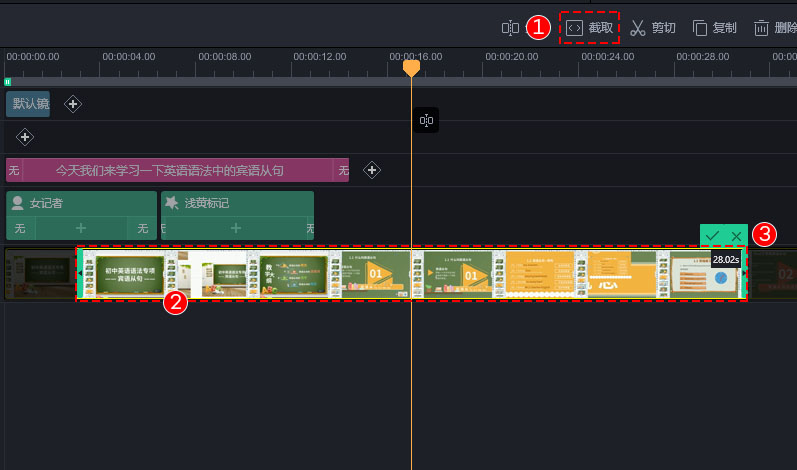Click floating split icon beside the playhead
Viewport: 797px width, 470px height.
426,120
